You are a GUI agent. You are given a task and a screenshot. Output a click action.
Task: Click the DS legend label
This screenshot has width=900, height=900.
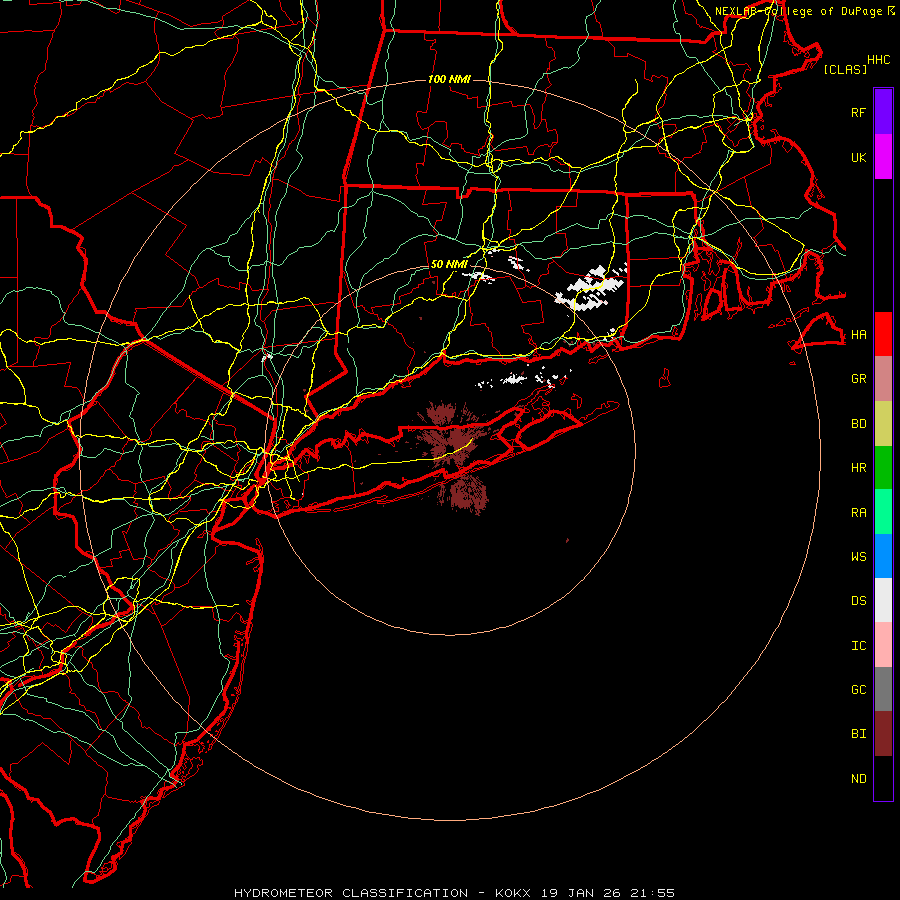pyautogui.click(x=859, y=601)
